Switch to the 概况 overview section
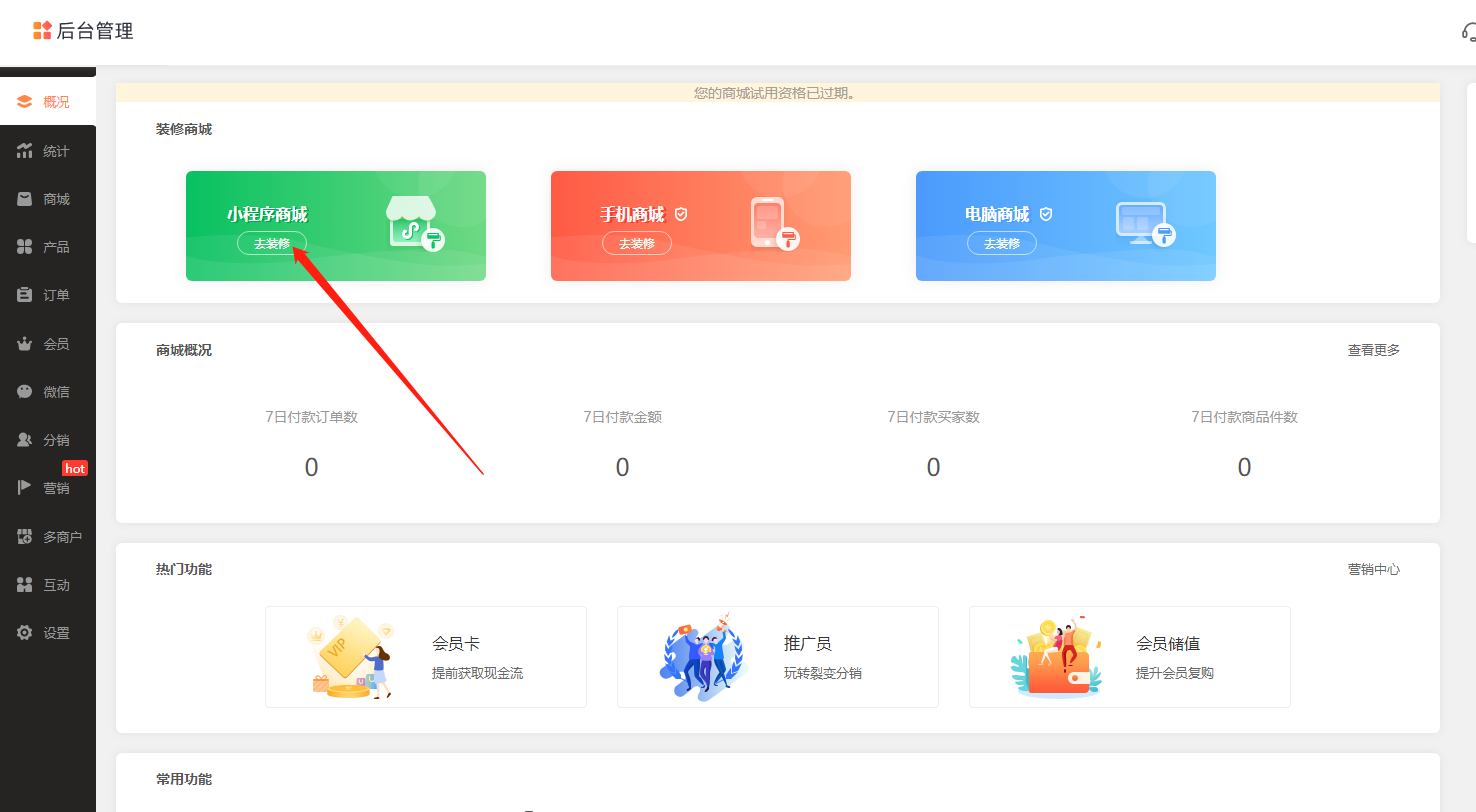Viewport: 1476px width, 812px height. pyautogui.click(x=47, y=100)
